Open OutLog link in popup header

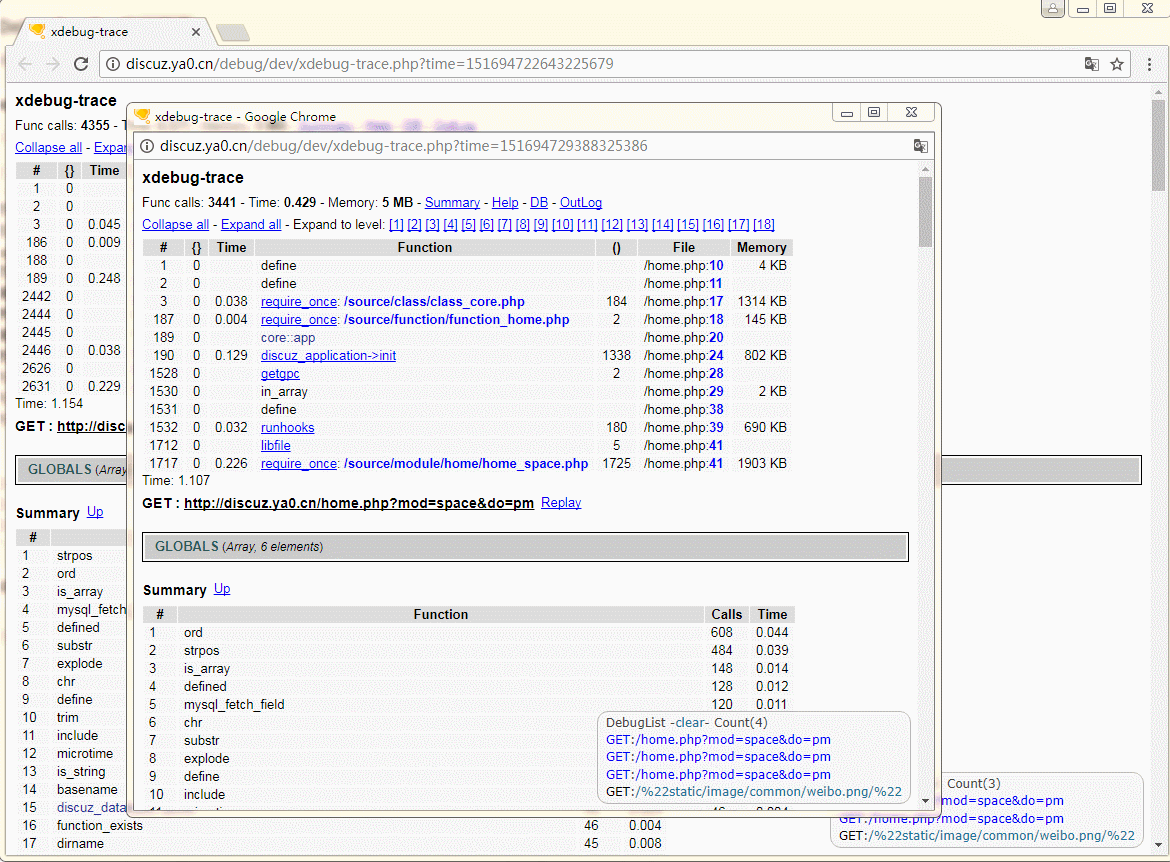(581, 203)
